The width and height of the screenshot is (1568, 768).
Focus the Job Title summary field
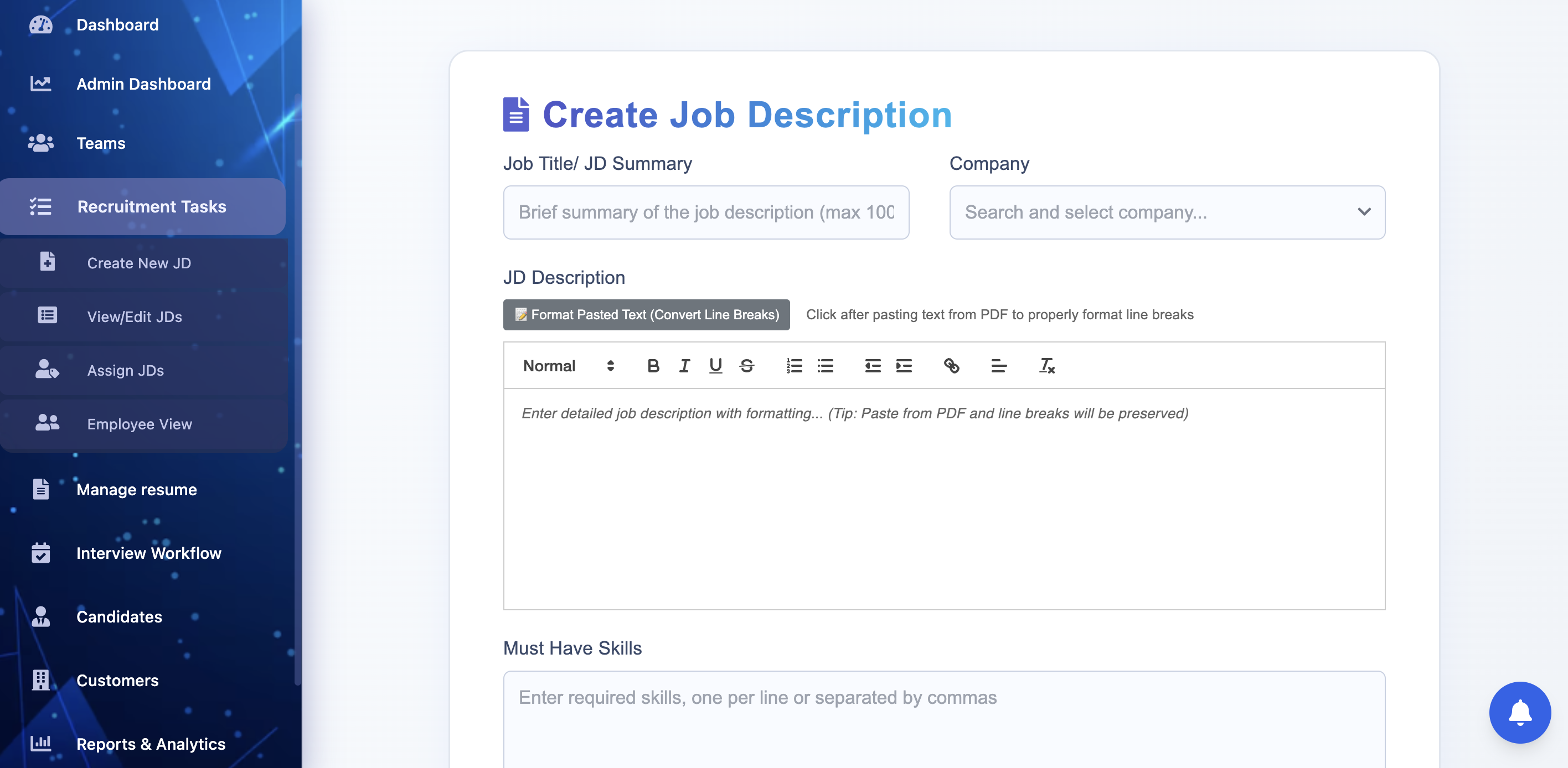[x=705, y=212]
